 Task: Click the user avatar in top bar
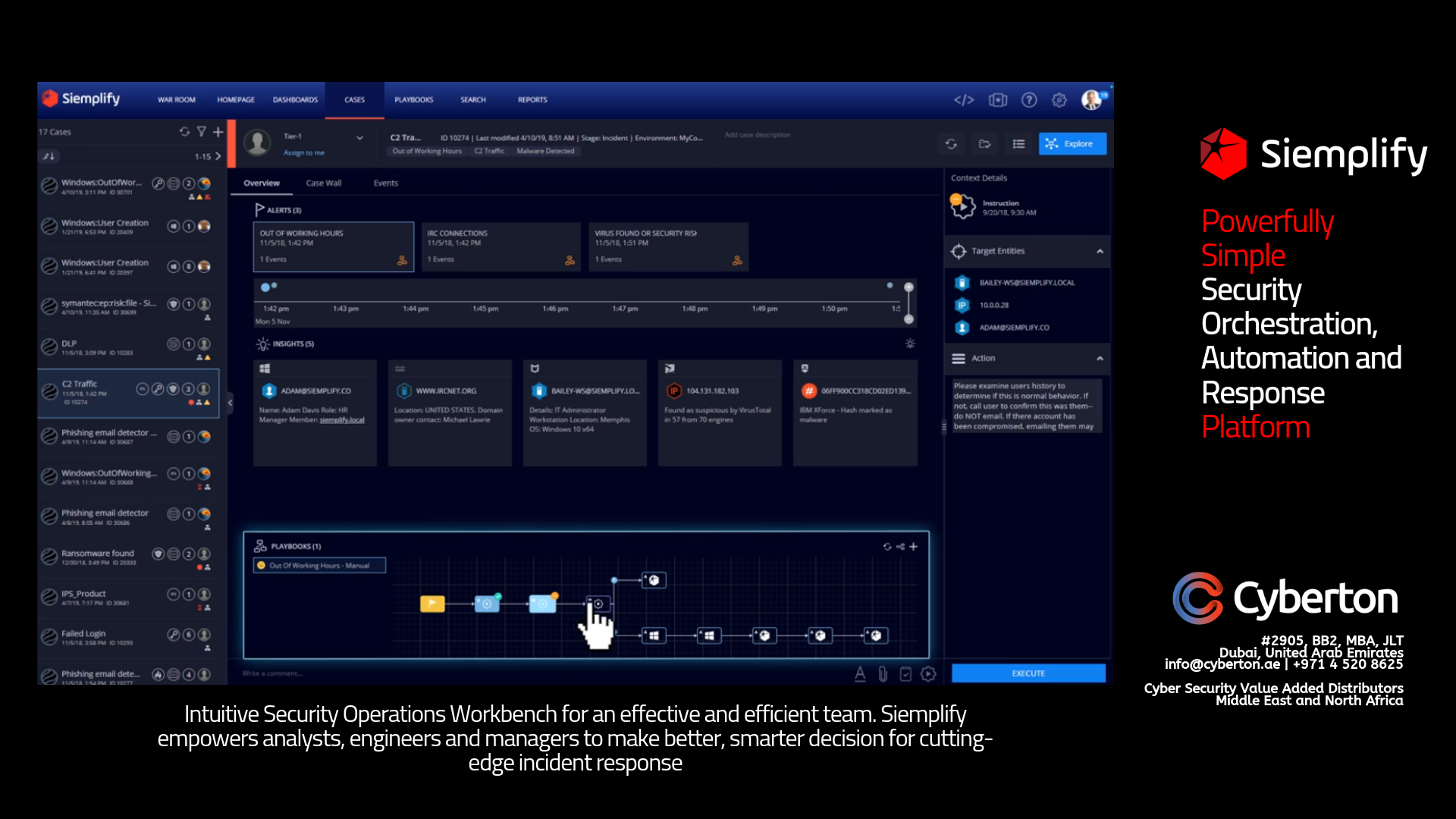pos(1092,100)
